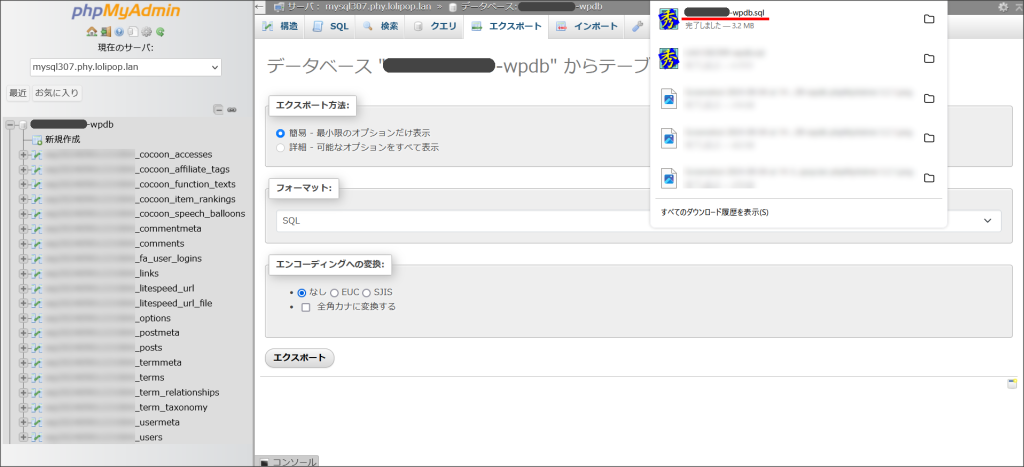Unlink from main panel using the chain icon
Viewport: 1024px width, 467px height.
point(231,110)
